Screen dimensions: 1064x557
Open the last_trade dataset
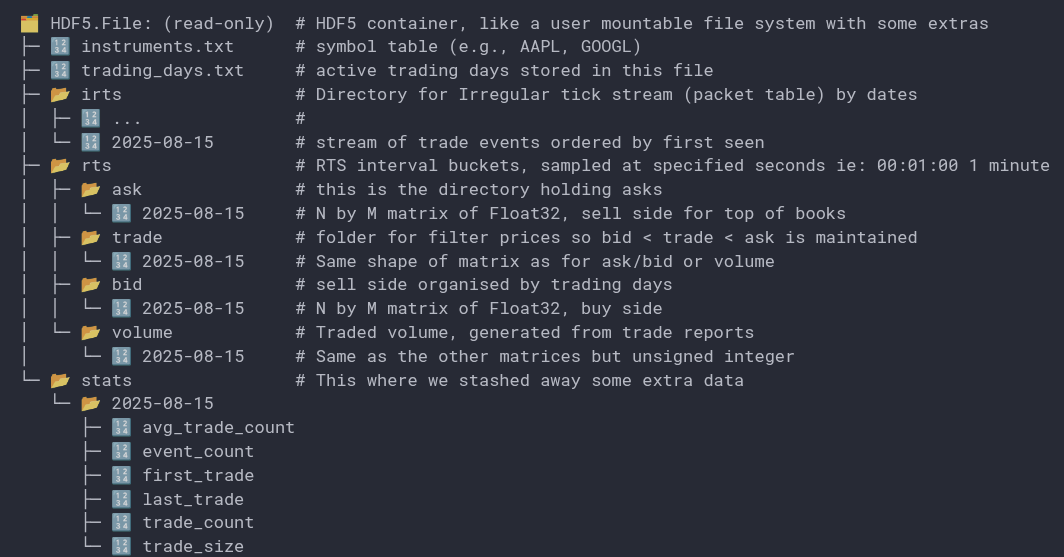(193, 500)
